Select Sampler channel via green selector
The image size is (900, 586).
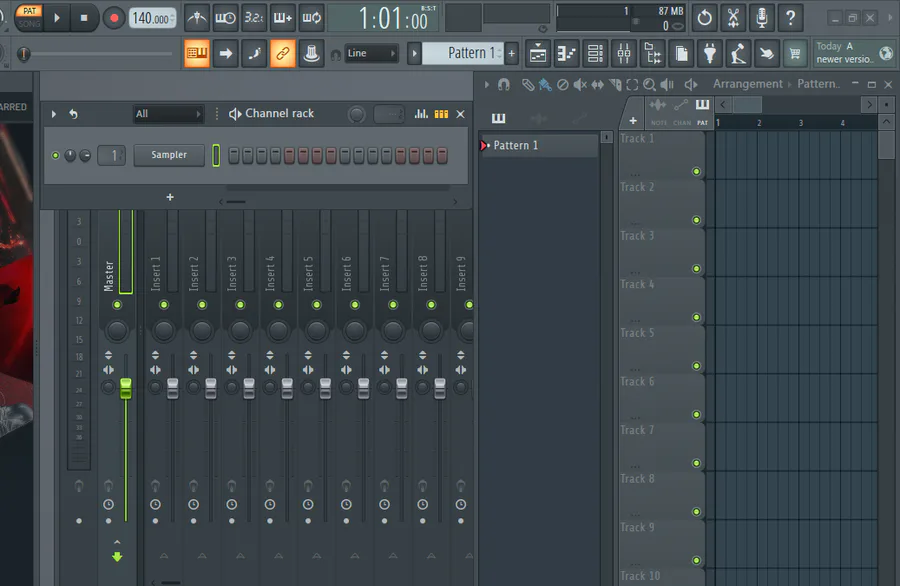216,156
